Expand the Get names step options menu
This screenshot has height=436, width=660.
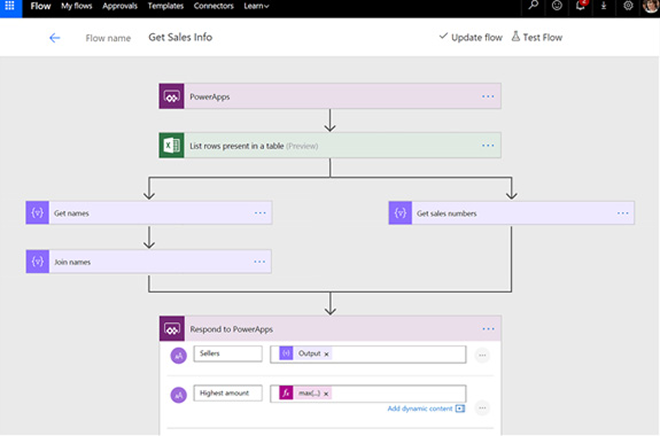coord(260,212)
